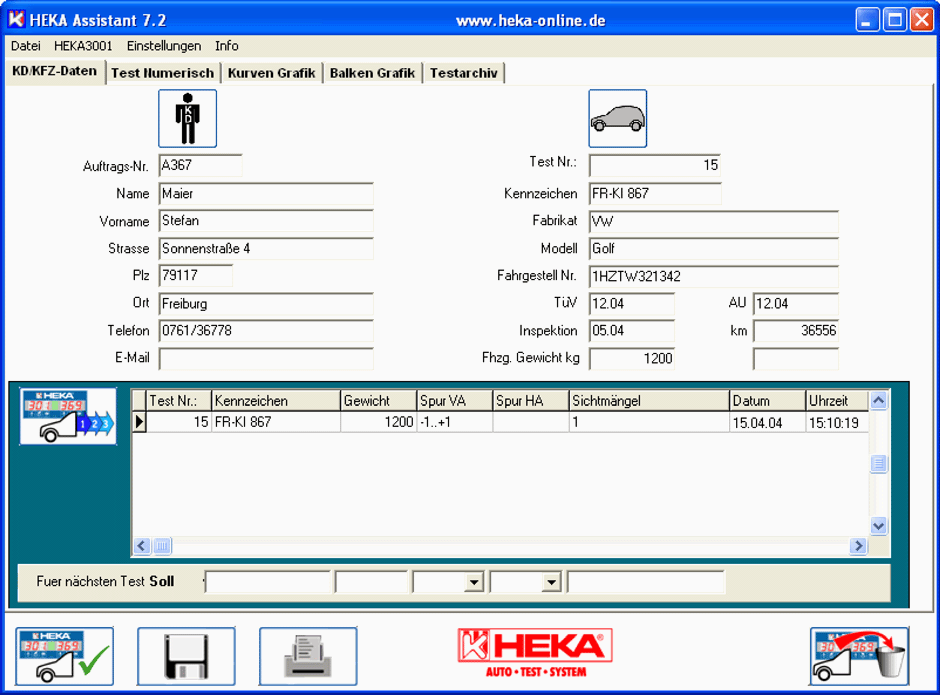940x695 pixels.
Task: Click the table's vertical scrollbar down arrow
Action: [878, 526]
